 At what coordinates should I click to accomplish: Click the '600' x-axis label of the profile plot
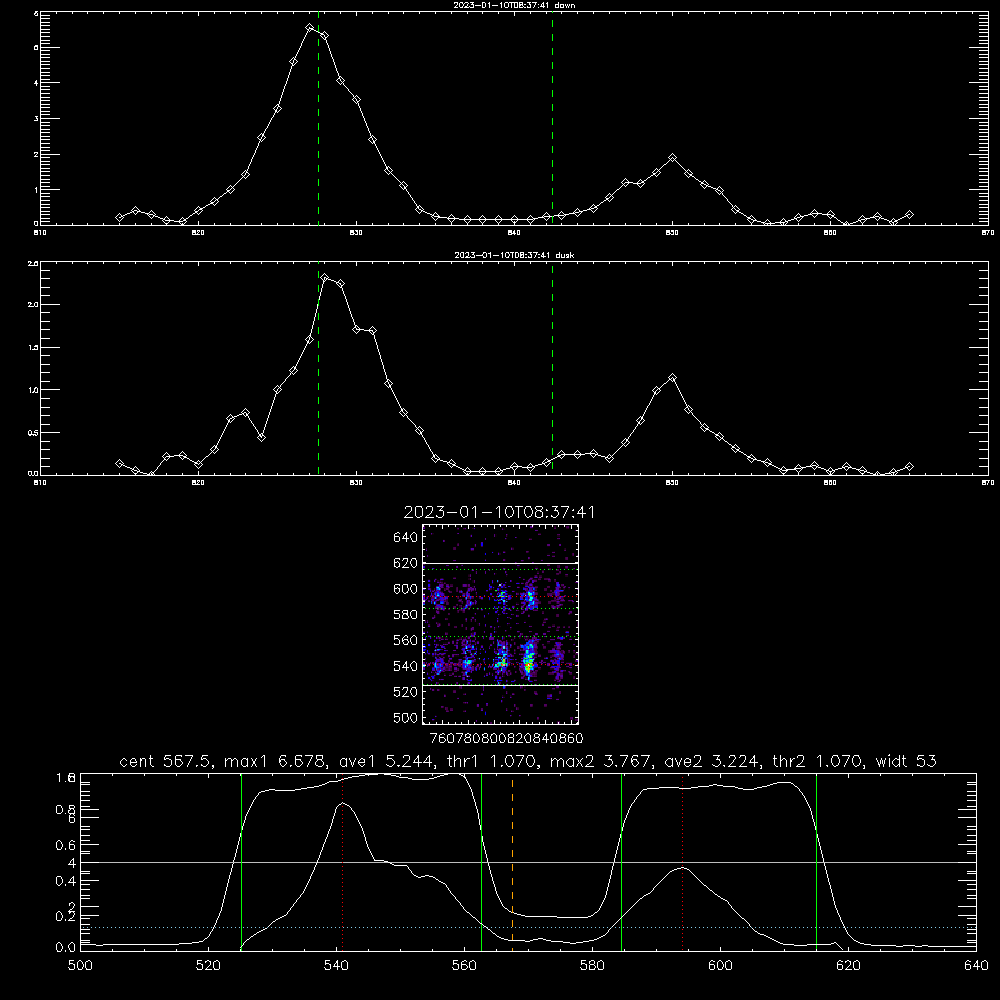(720, 966)
